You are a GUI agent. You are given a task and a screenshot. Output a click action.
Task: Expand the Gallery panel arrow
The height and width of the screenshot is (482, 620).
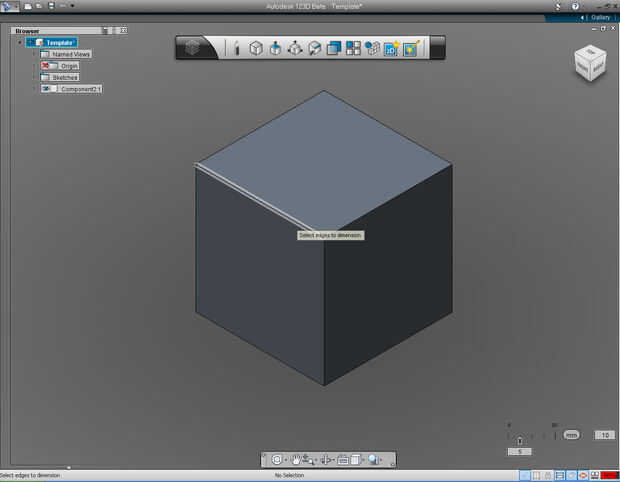point(582,17)
